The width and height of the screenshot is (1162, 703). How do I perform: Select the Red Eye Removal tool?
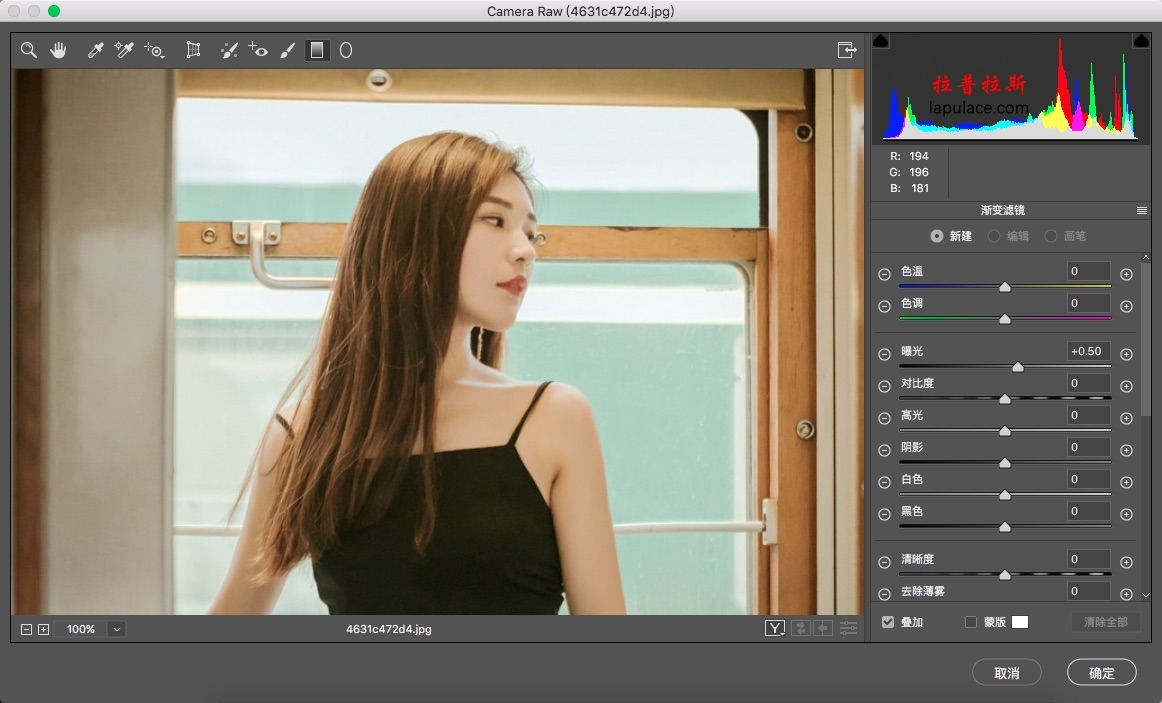[x=258, y=50]
